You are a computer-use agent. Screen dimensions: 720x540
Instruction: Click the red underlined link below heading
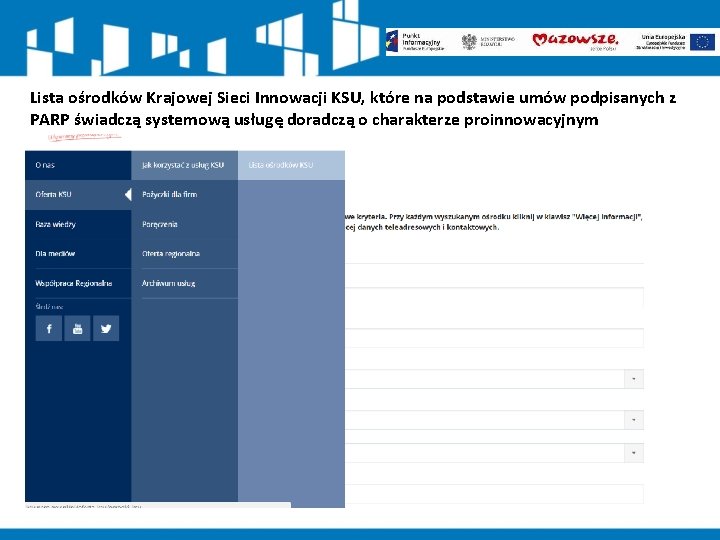pos(84,136)
